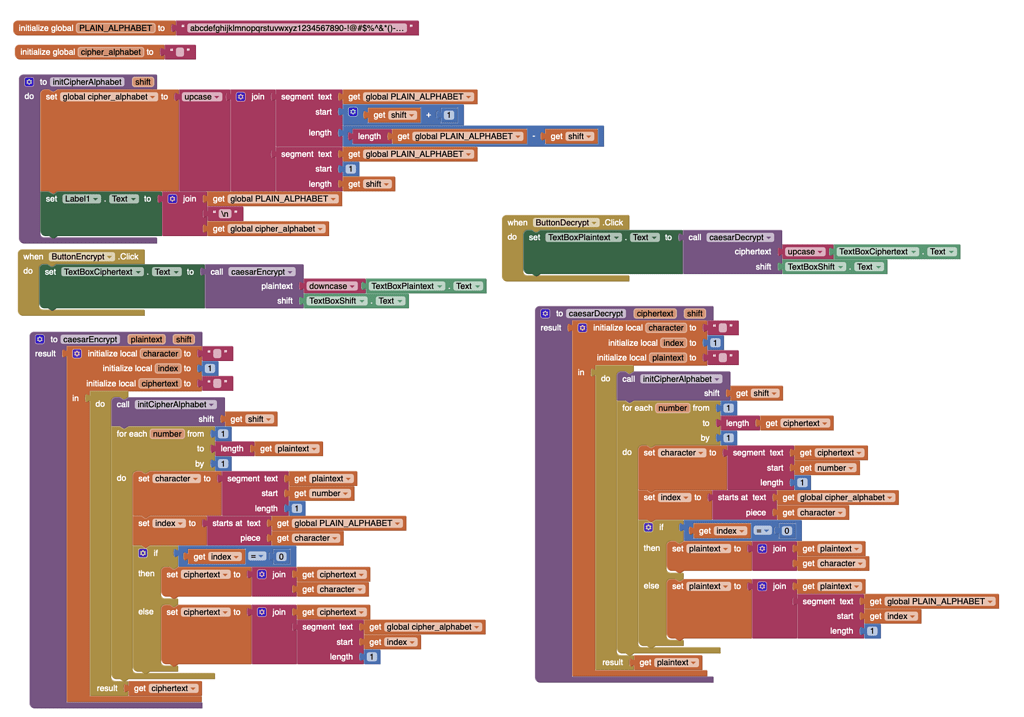The height and width of the screenshot is (717, 1024).
Task: Open TextBoxPlaintext dropdown under downcase block
Action: click(x=407, y=286)
